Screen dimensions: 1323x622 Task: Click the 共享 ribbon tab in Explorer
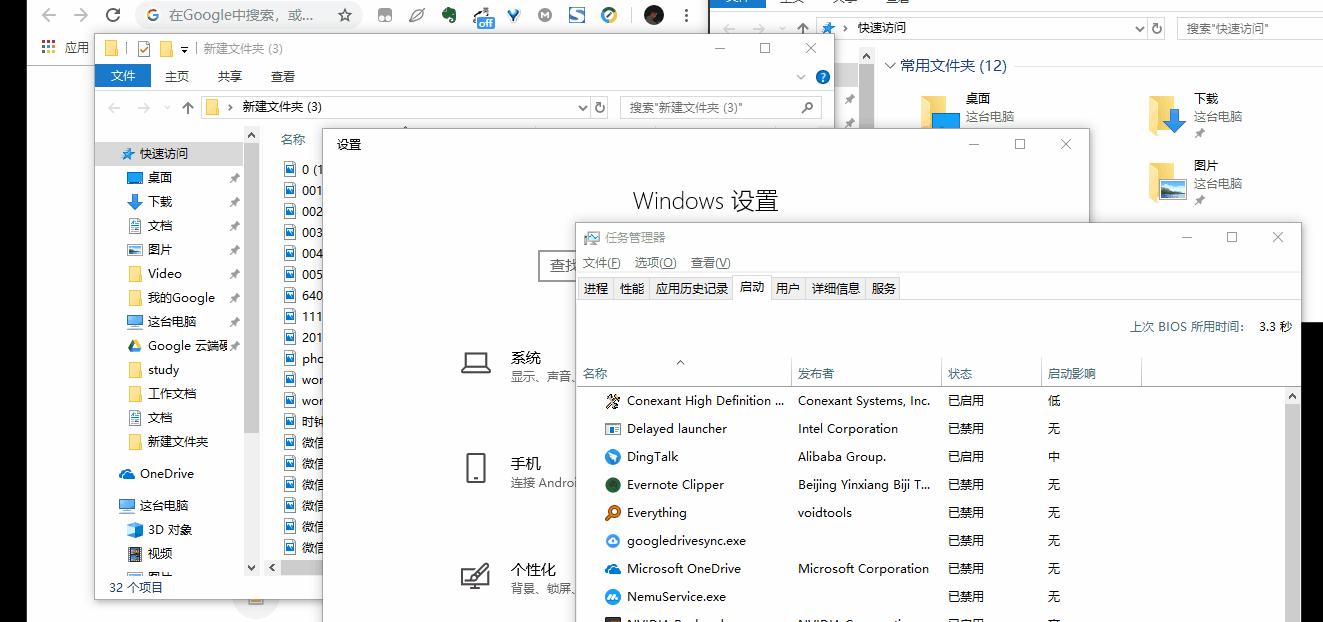tap(230, 75)
